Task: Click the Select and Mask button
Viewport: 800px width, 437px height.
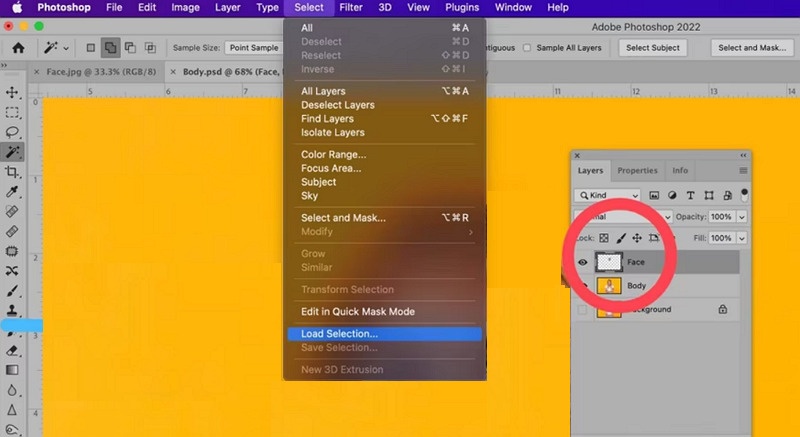Action: point(752,47)
